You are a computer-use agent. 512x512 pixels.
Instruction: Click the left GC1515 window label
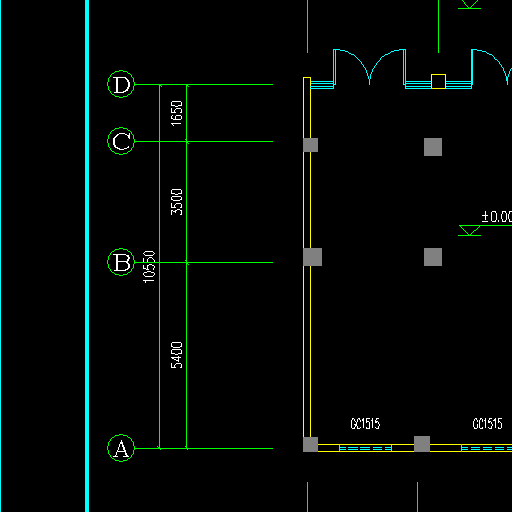click(x=365, y=424)
